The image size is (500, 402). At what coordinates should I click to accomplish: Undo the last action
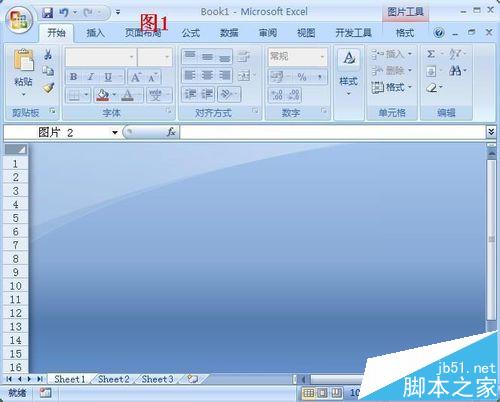pyautogui.click(x=63, y=13)
